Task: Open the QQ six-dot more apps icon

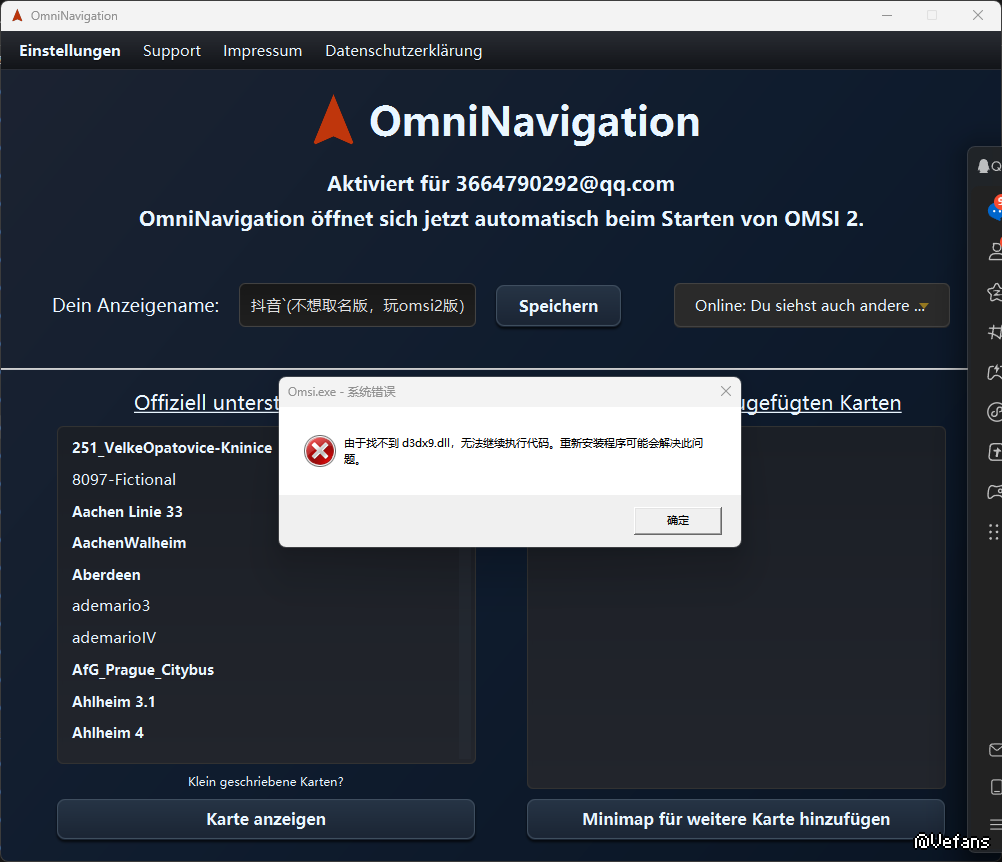Action: pos(994,532)
